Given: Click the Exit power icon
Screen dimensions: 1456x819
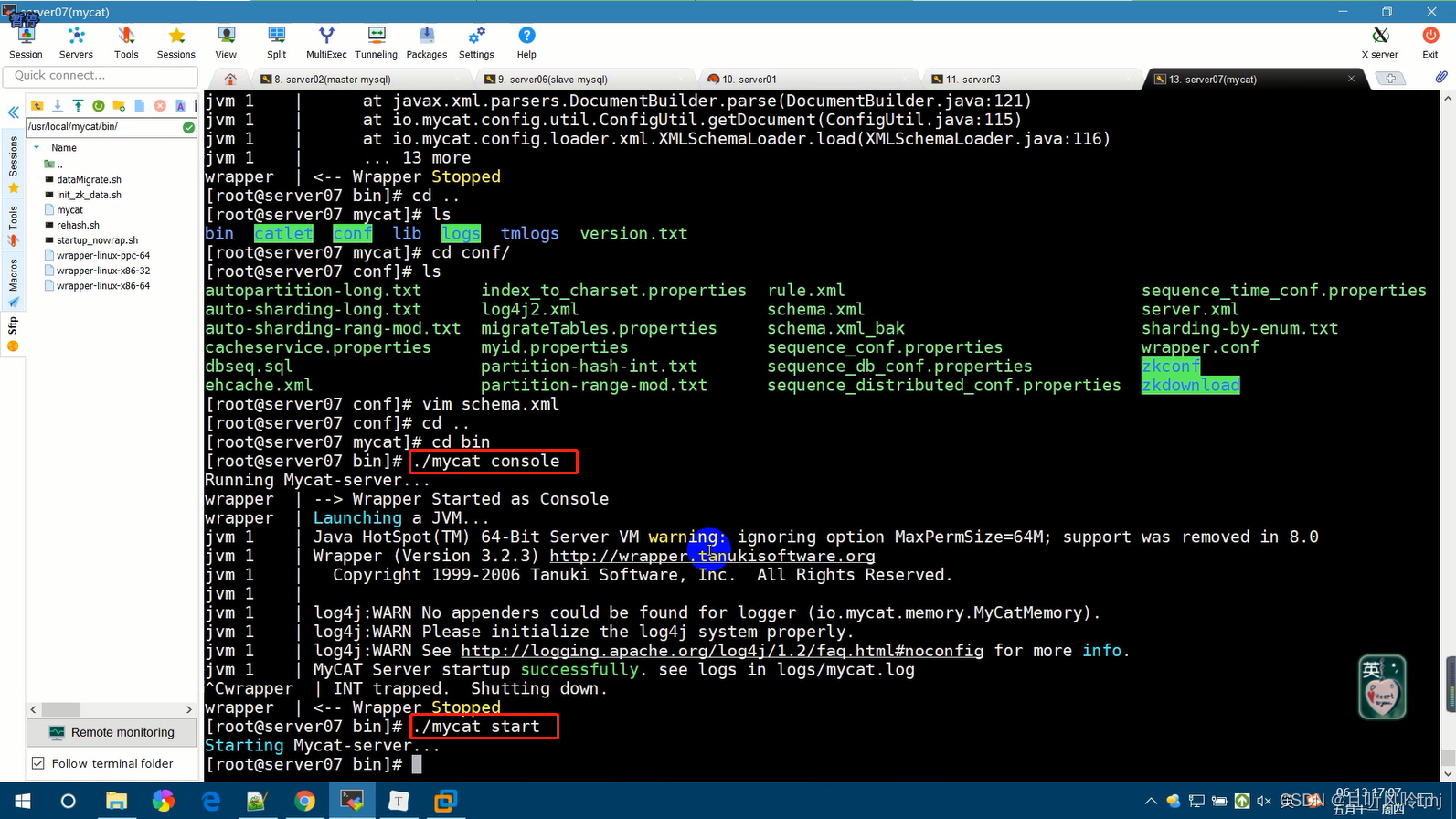Looking at the screenshot, I should (x=1430, y=43).
